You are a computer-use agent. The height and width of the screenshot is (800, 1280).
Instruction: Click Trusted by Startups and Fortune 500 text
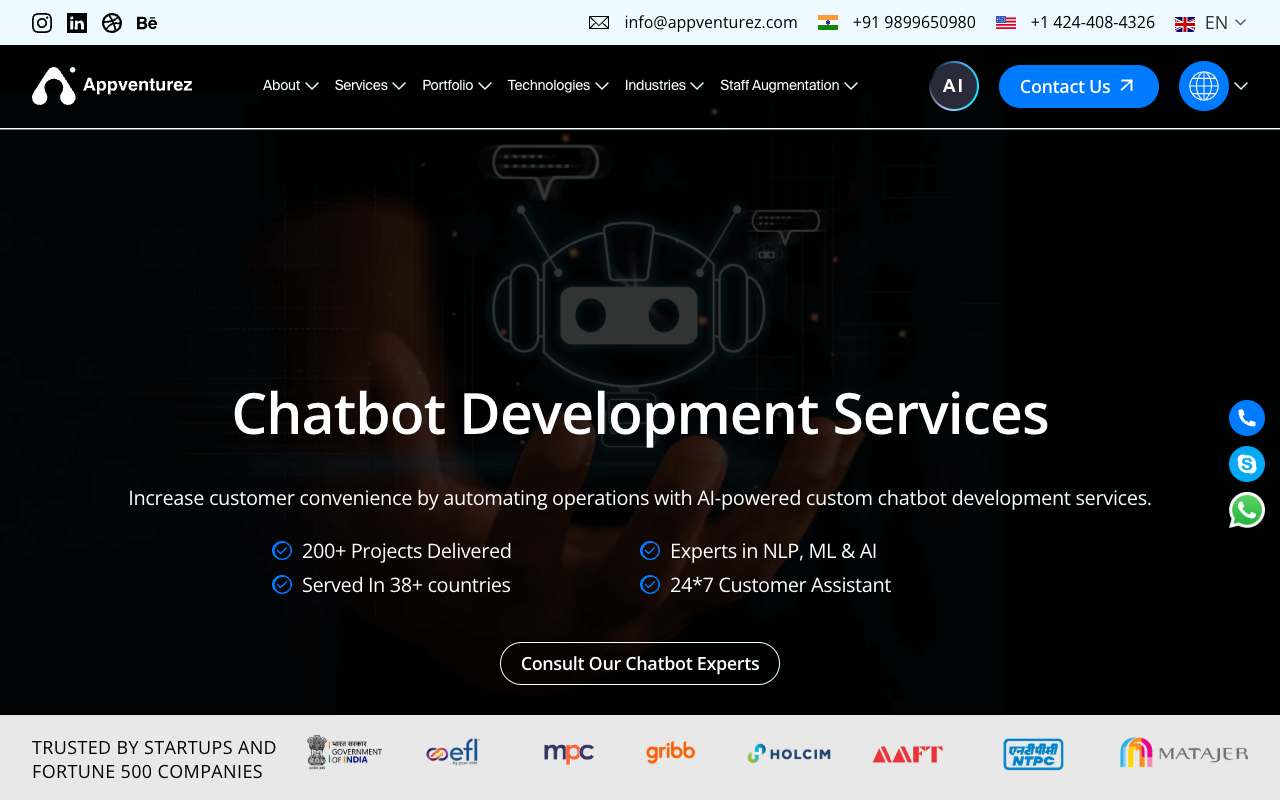click(x=154, y=759)
